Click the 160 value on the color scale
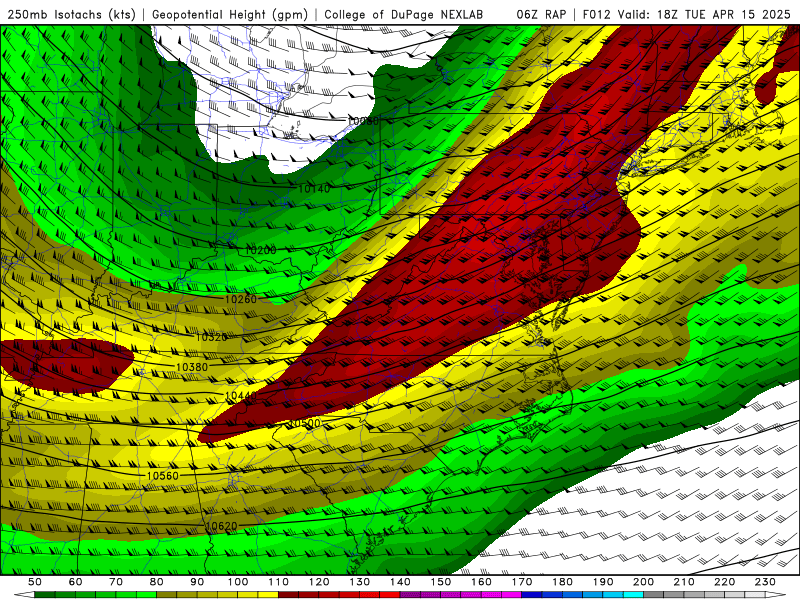Screen dimensions: 800x600 (x=481, y=582)
